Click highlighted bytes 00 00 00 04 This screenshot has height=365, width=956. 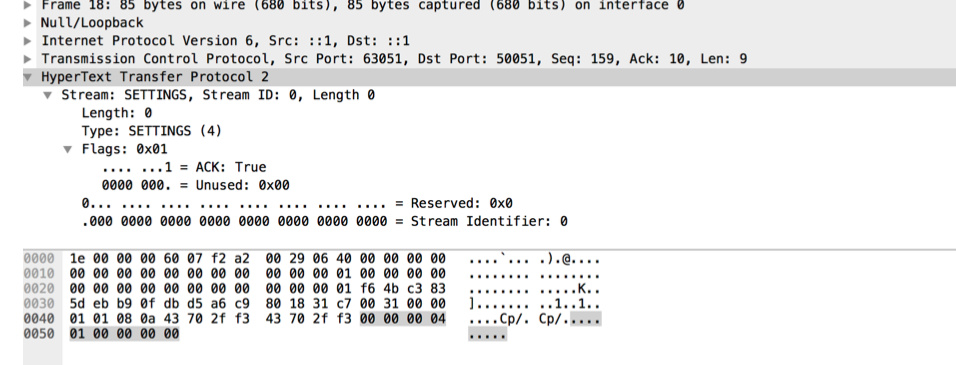[403, 318]
